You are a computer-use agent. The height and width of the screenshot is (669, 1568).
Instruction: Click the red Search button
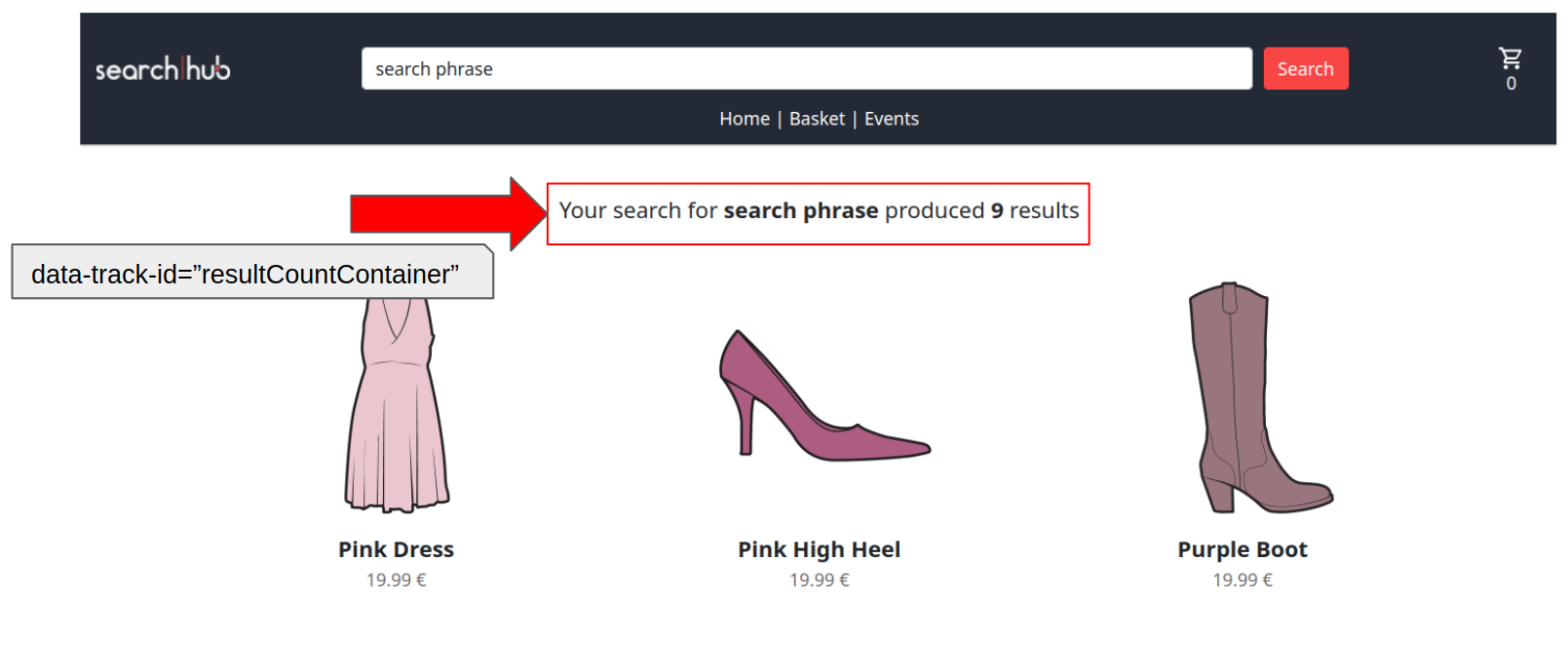(1306, 69)
